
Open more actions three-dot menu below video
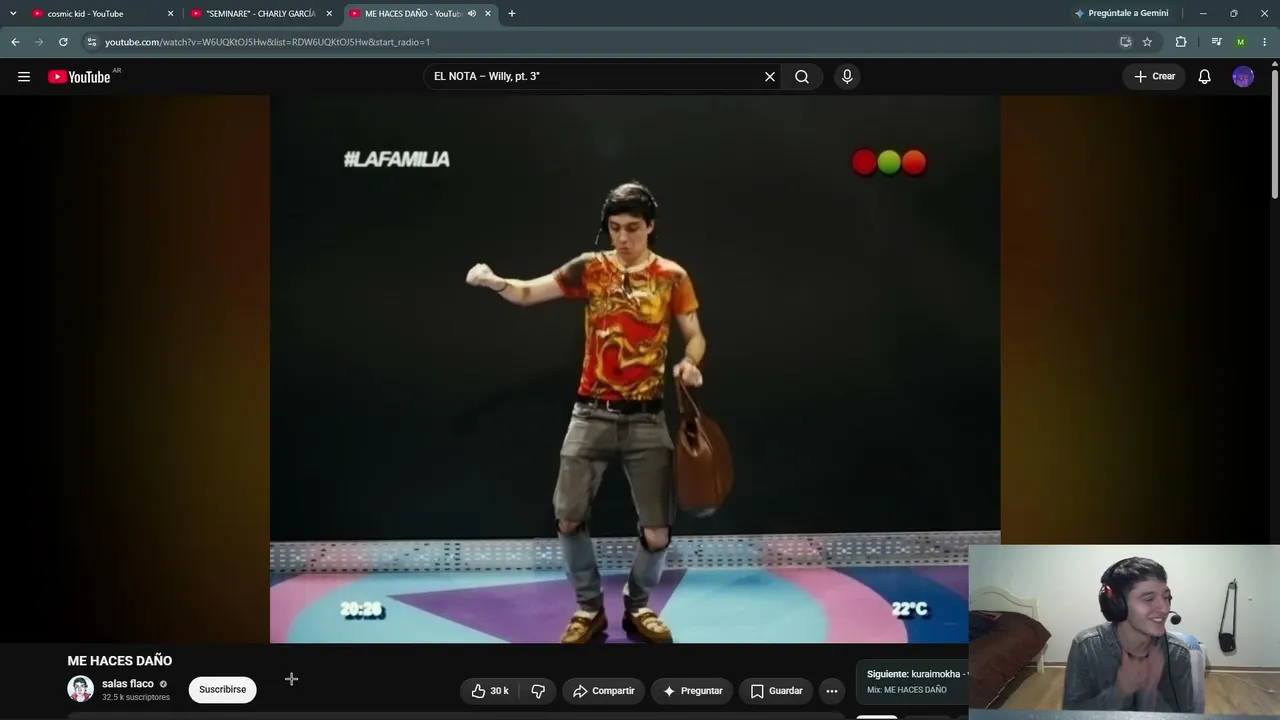pyautogui.click(x=831, y=691)
